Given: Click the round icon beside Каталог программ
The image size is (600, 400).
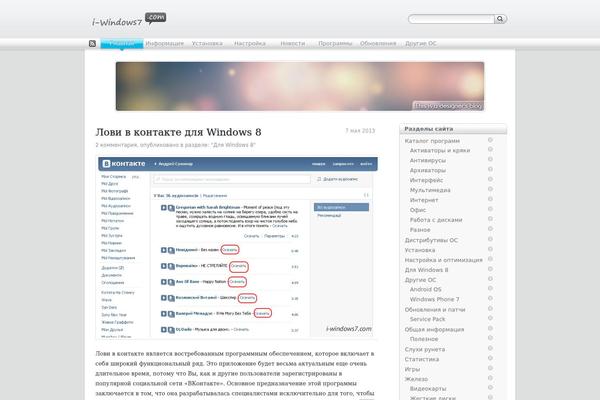Looking at the screenshot, I should pos(490,140).
